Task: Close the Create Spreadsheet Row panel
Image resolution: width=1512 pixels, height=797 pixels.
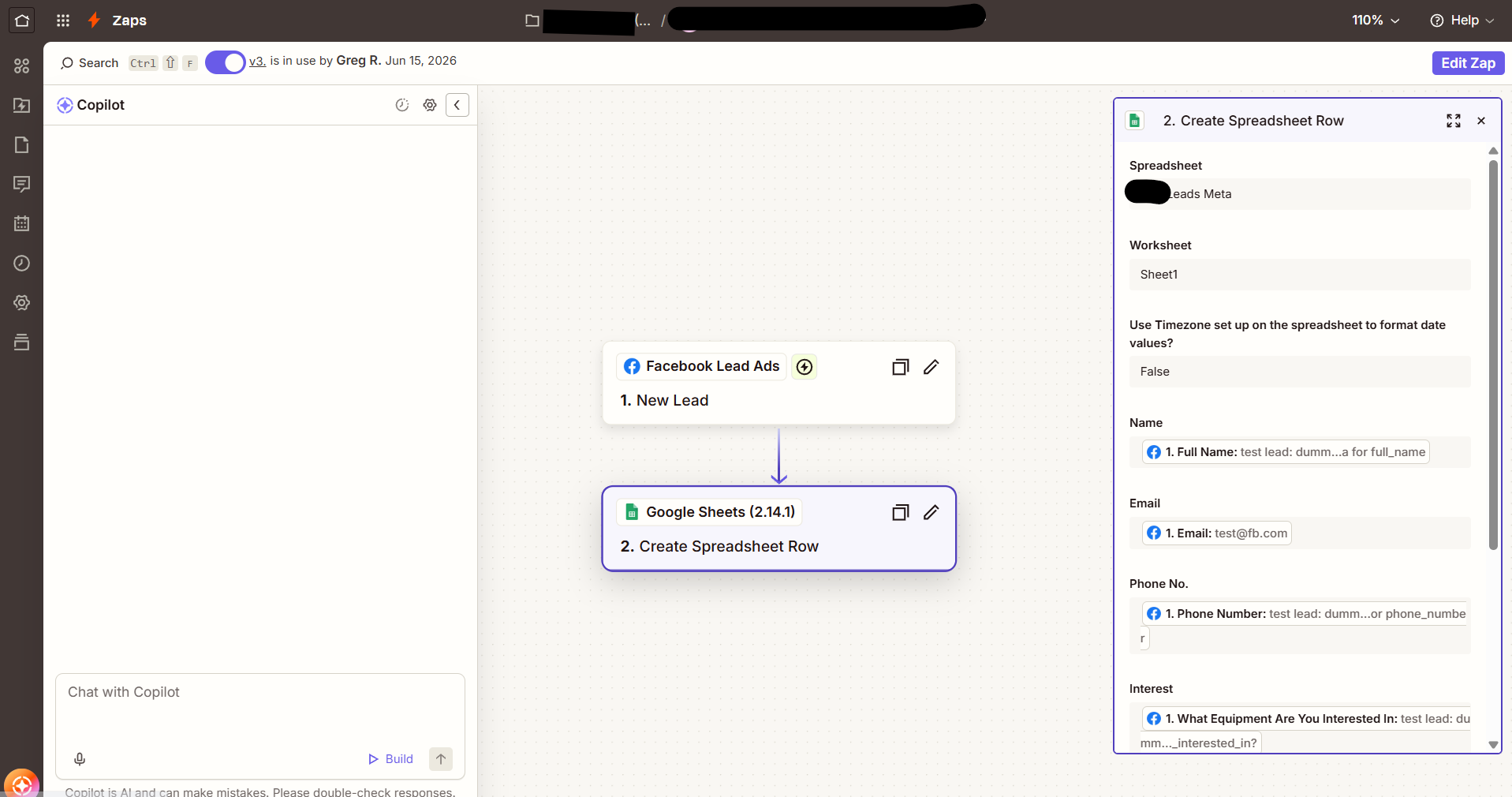Action: coord(1481,121)
